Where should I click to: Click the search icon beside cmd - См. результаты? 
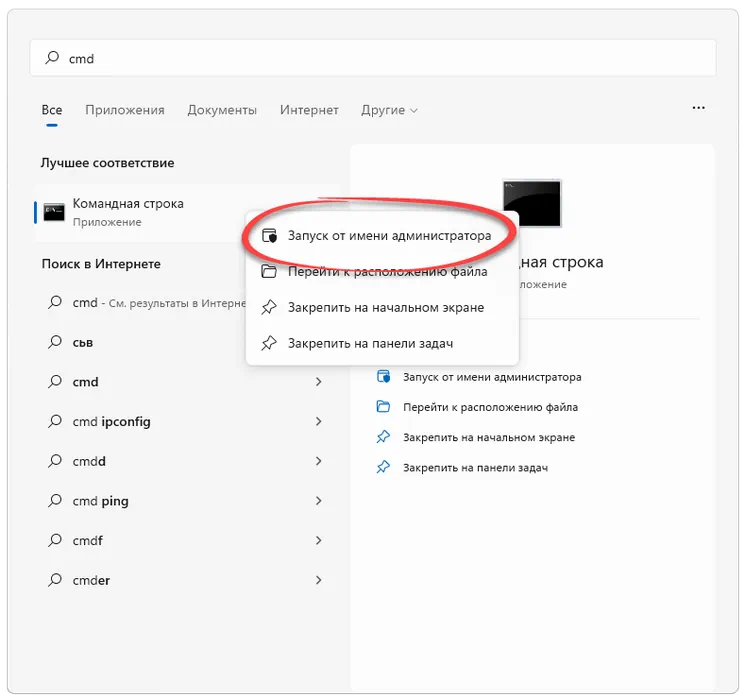55,302
